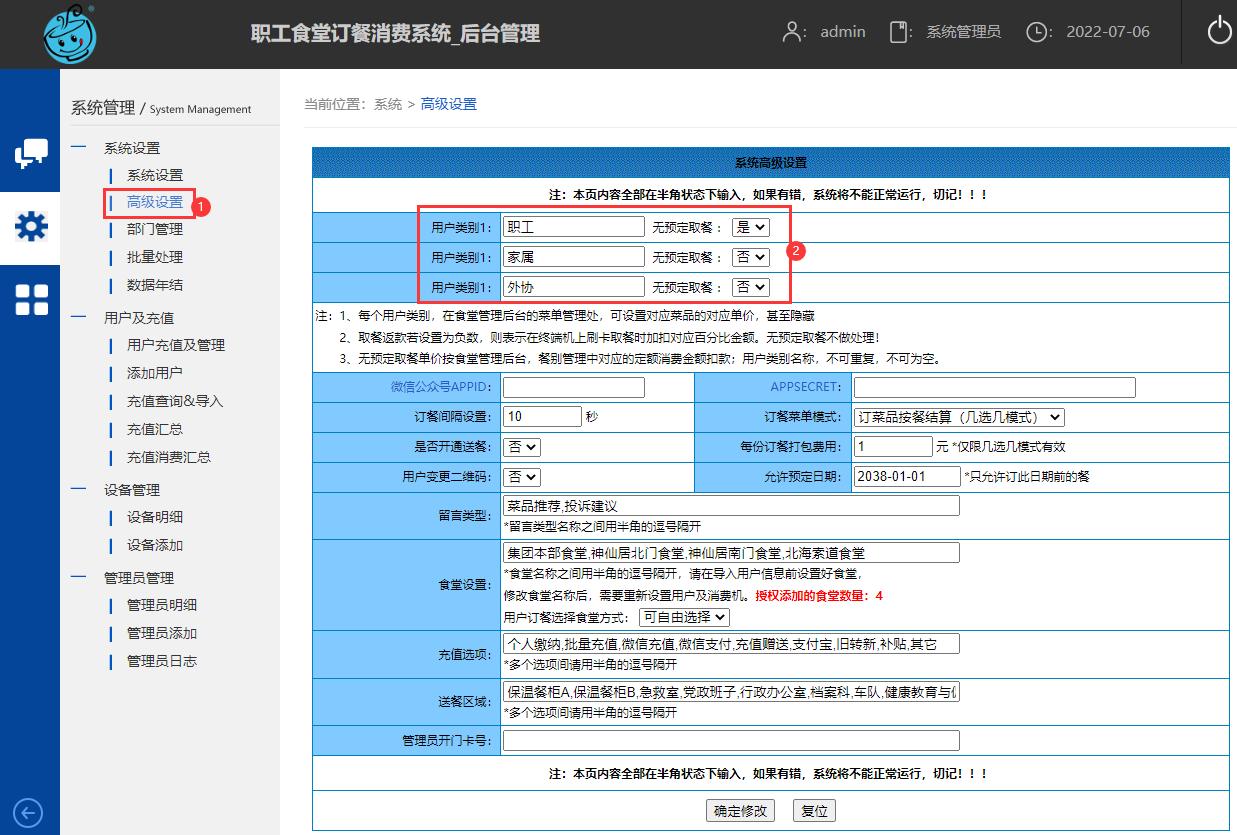The height and width of the screenshot is (835, 1237).
Task: Click the 订餐间隔设置 seconds field
Action: pyautogui.click(x=542, y=417)
